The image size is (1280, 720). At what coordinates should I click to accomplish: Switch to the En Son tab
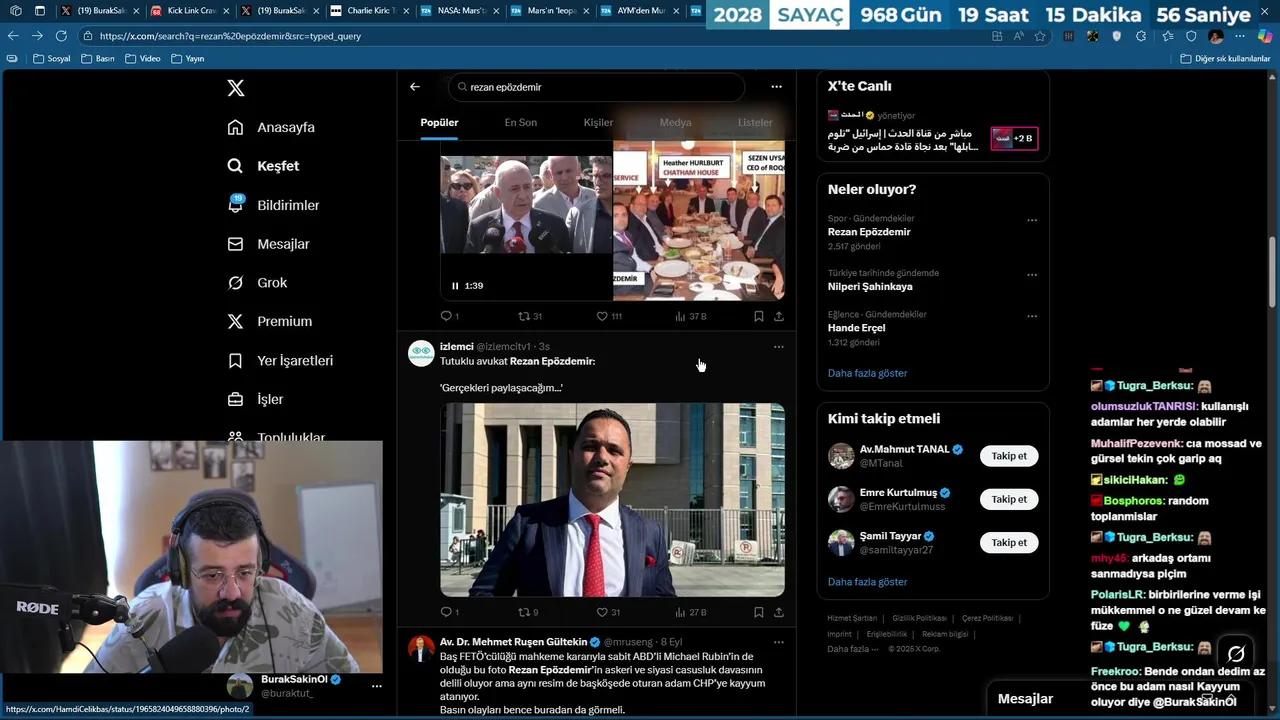520,122
